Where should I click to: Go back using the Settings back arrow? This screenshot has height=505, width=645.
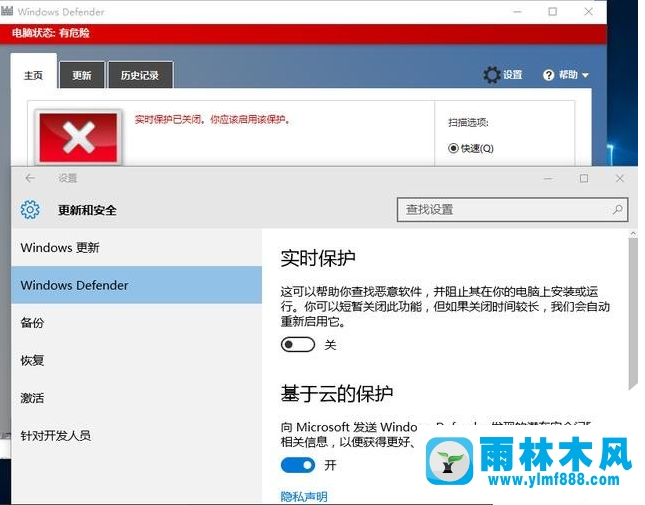[x=30, y=178]
